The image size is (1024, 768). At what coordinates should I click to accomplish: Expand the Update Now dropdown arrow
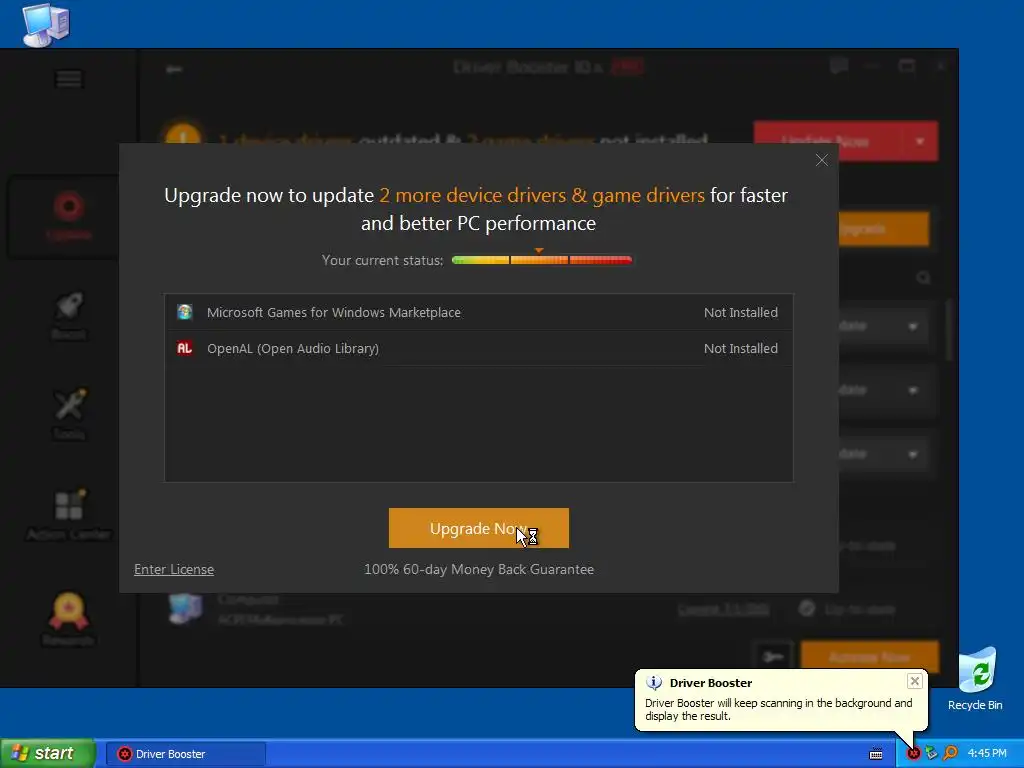[x=920, y=141]
